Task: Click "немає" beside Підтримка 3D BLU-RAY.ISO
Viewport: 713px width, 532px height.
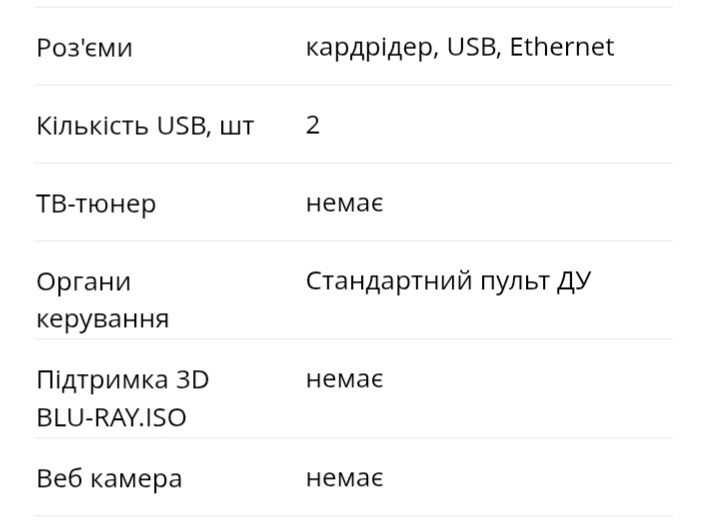Action: point(345,380)
